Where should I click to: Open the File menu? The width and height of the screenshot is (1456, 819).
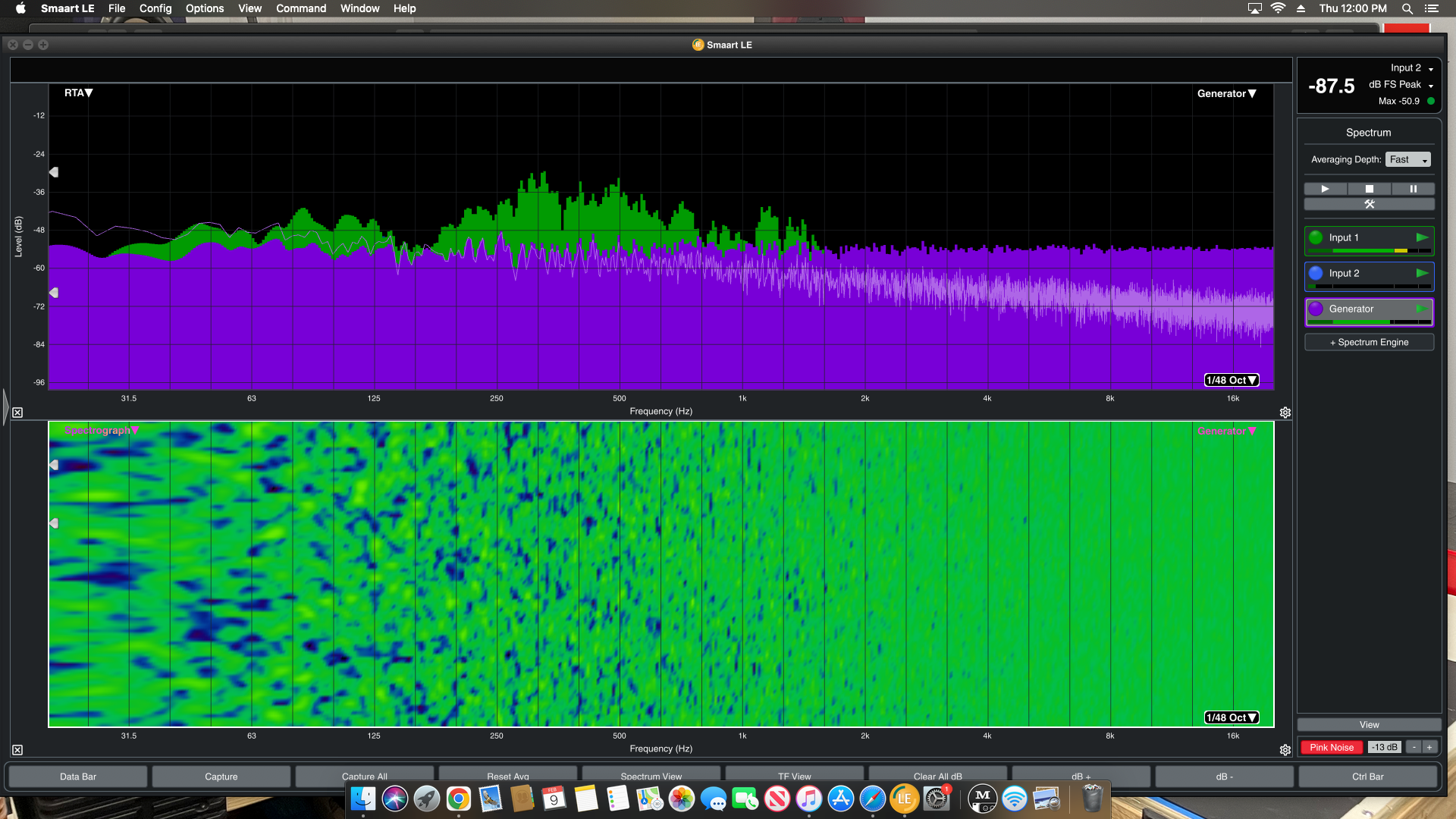[117, 8]
